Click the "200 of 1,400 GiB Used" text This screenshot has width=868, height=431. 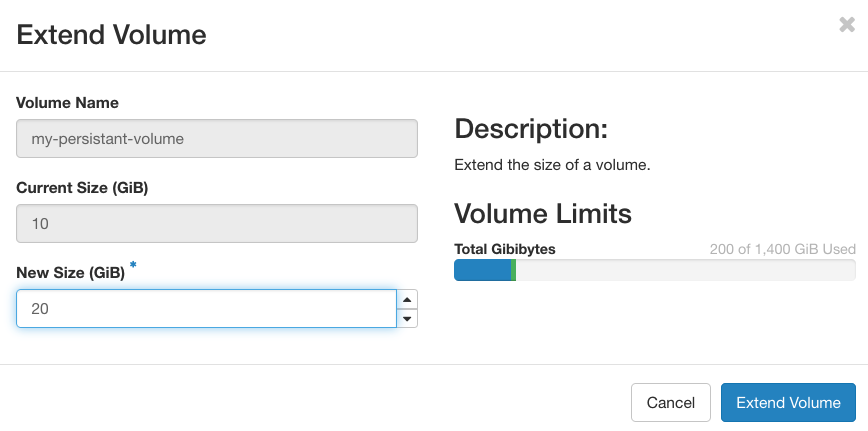781,248
